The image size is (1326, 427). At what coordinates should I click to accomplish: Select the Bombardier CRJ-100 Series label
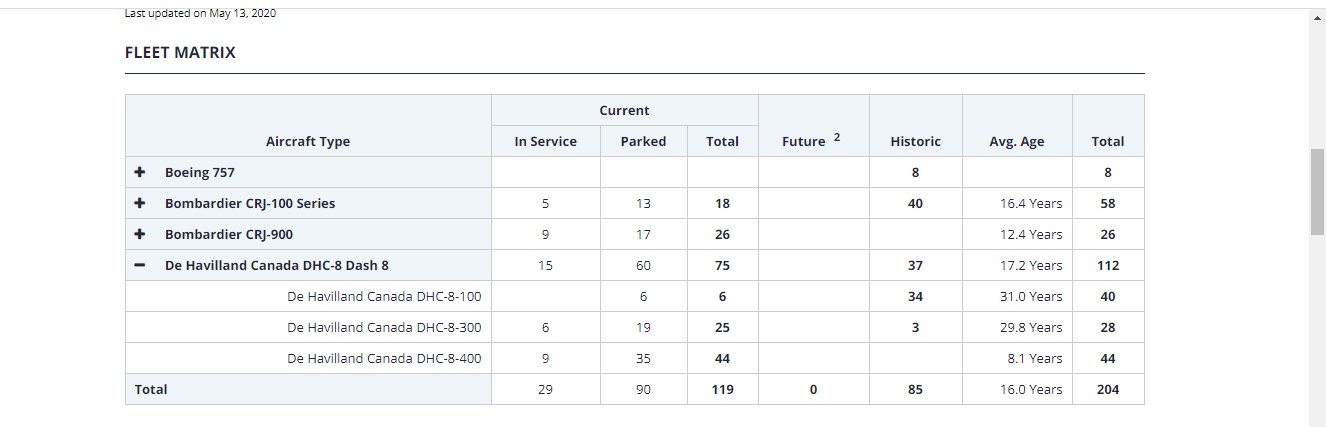coord(250,203)
